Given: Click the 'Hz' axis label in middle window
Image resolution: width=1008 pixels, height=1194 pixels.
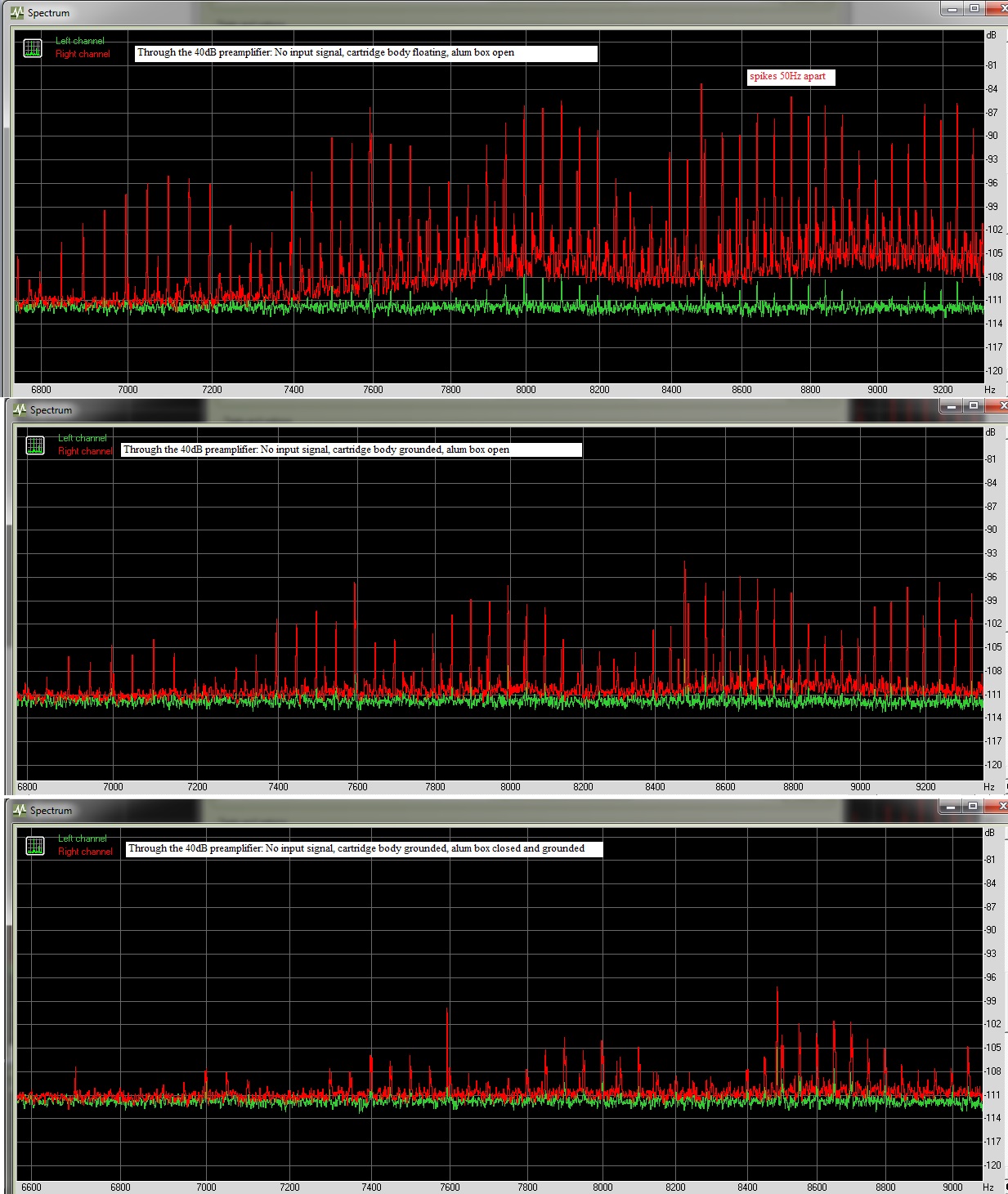Looking at the screenshot, I should coord(989,787).
